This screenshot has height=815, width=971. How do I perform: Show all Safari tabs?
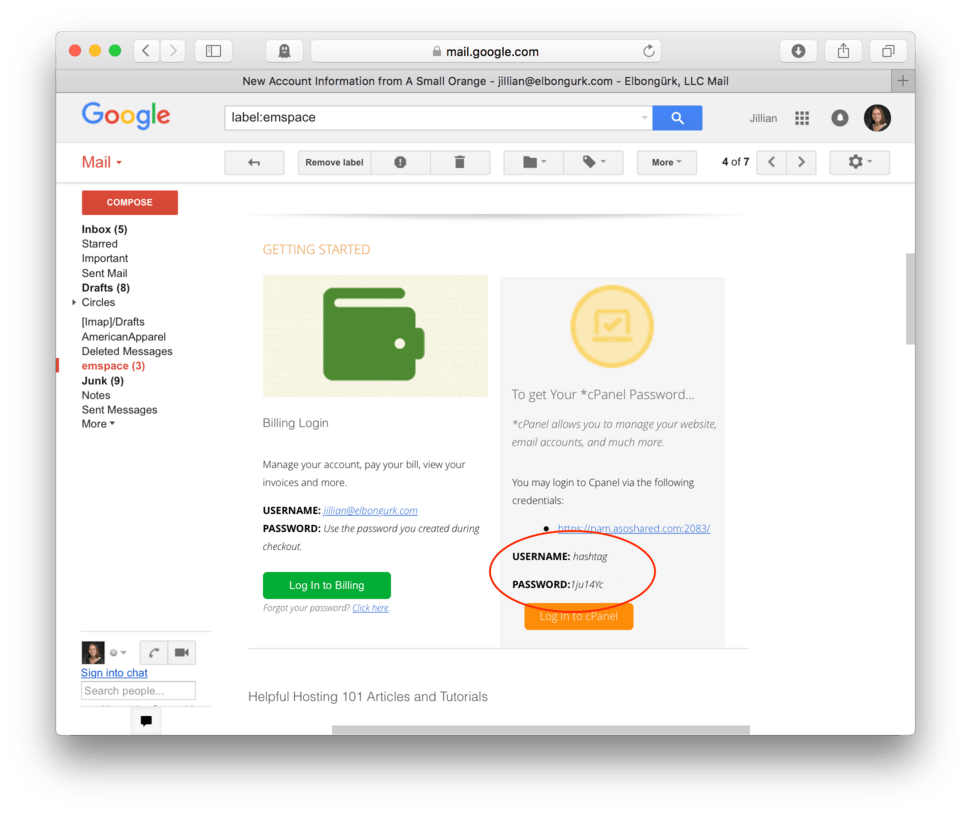(888, 51)
